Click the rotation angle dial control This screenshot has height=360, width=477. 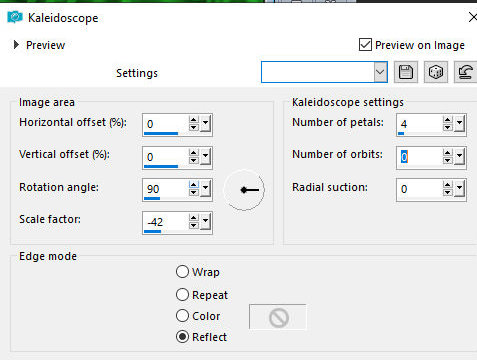pyautogui.click(x=244, y=190)
